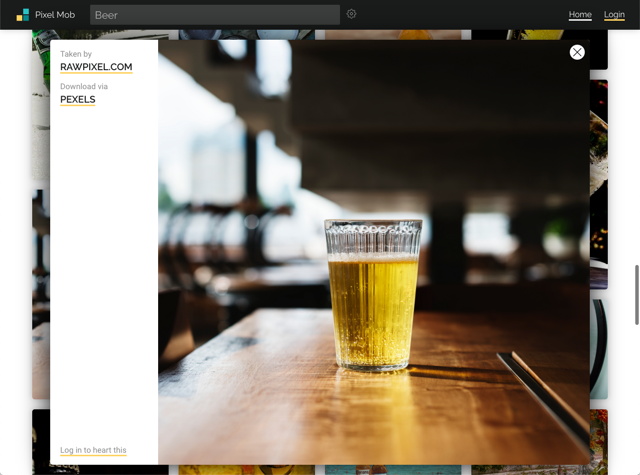The width and height of the screenshot is (640, 475).
Task: Focus the search field containing "Beer"
Action: coord(214,15)
